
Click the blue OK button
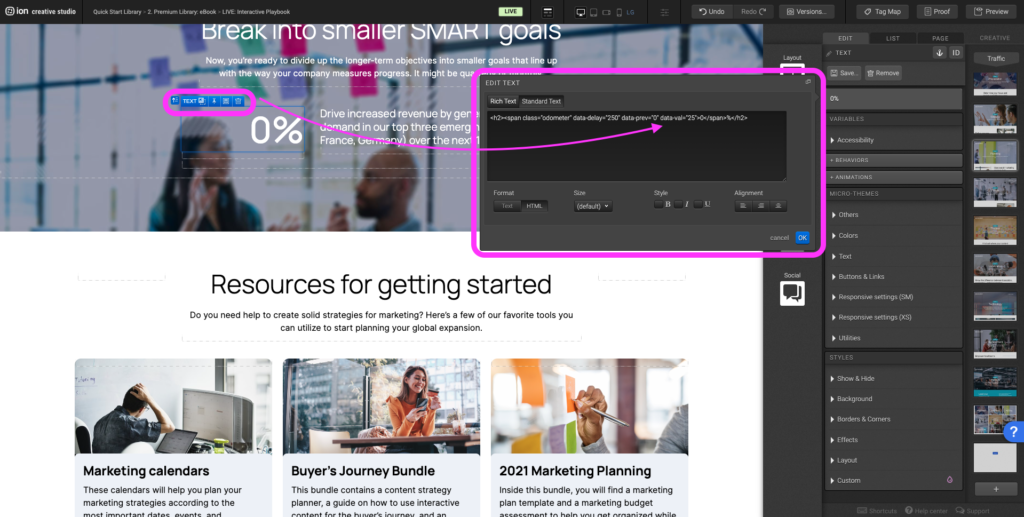click(803, 238)
